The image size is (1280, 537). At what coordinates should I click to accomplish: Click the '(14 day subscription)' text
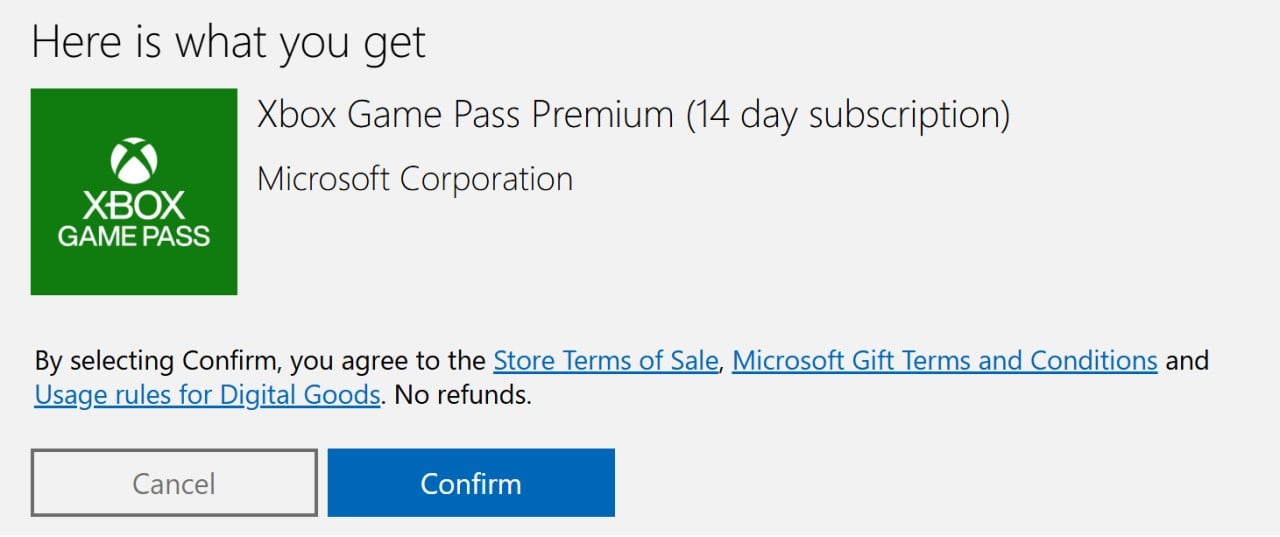[848, 116]
